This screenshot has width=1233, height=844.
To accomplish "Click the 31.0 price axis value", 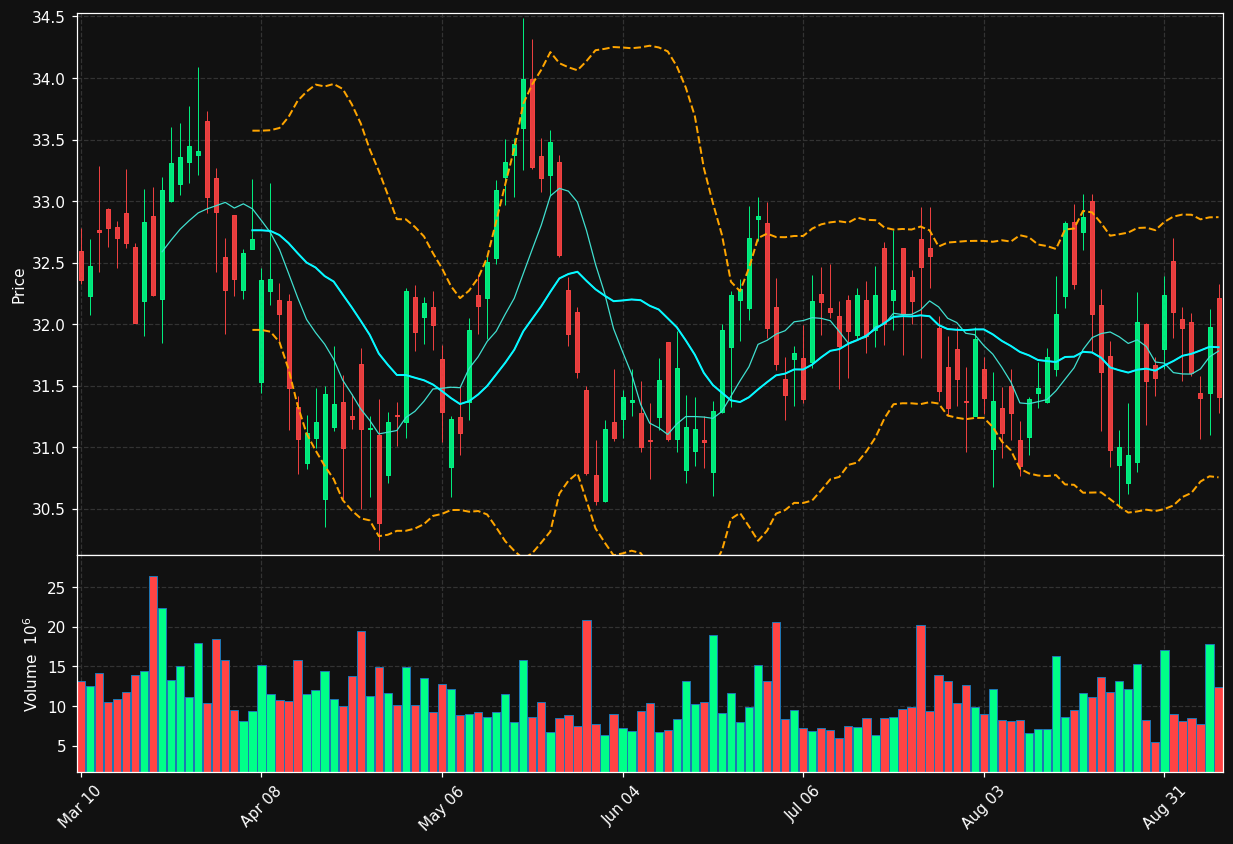I will click(x=48, y=448).
